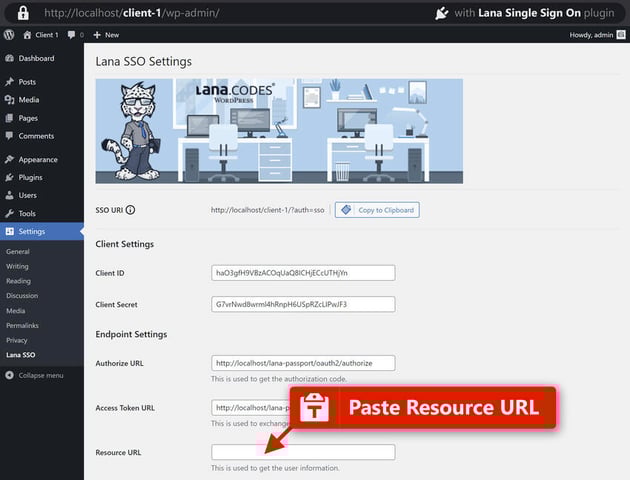Click the Lana SSO Settings heading
The image size is (630, 480).
coord(143,61)
